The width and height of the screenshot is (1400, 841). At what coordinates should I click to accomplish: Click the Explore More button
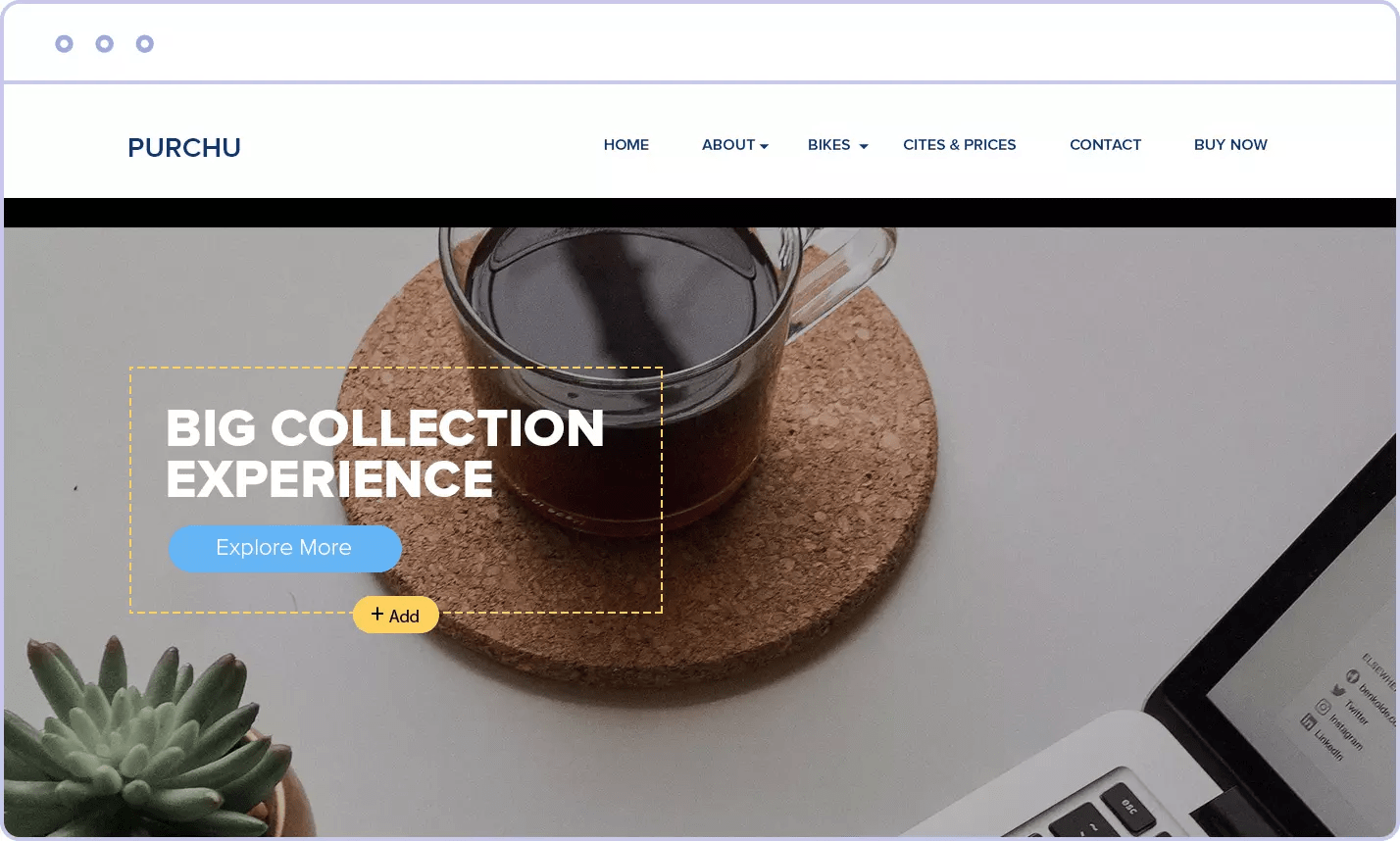click(284, 548)
